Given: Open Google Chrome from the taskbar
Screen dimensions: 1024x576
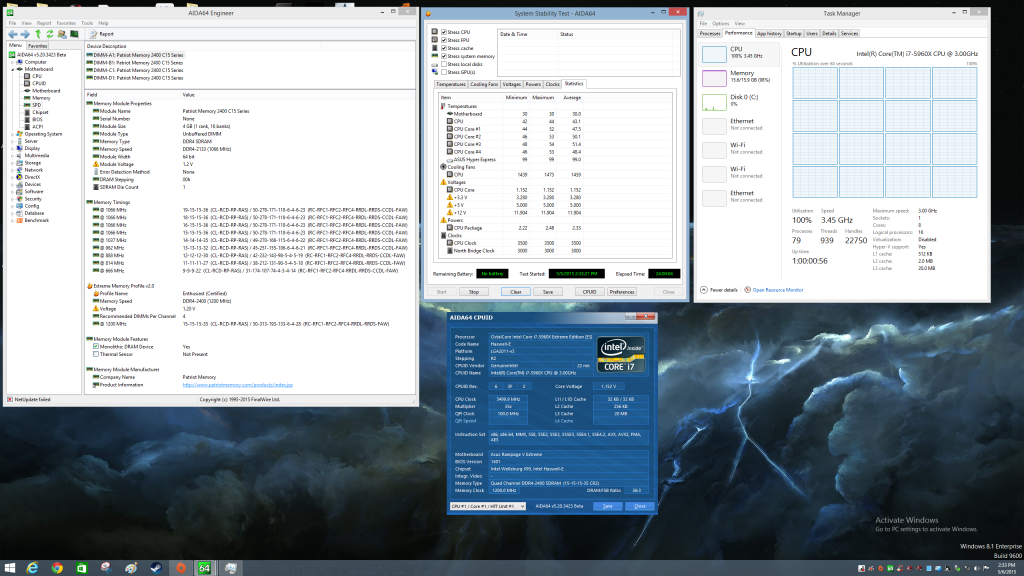Looking at the screenshot, I should tap(57, 568).
